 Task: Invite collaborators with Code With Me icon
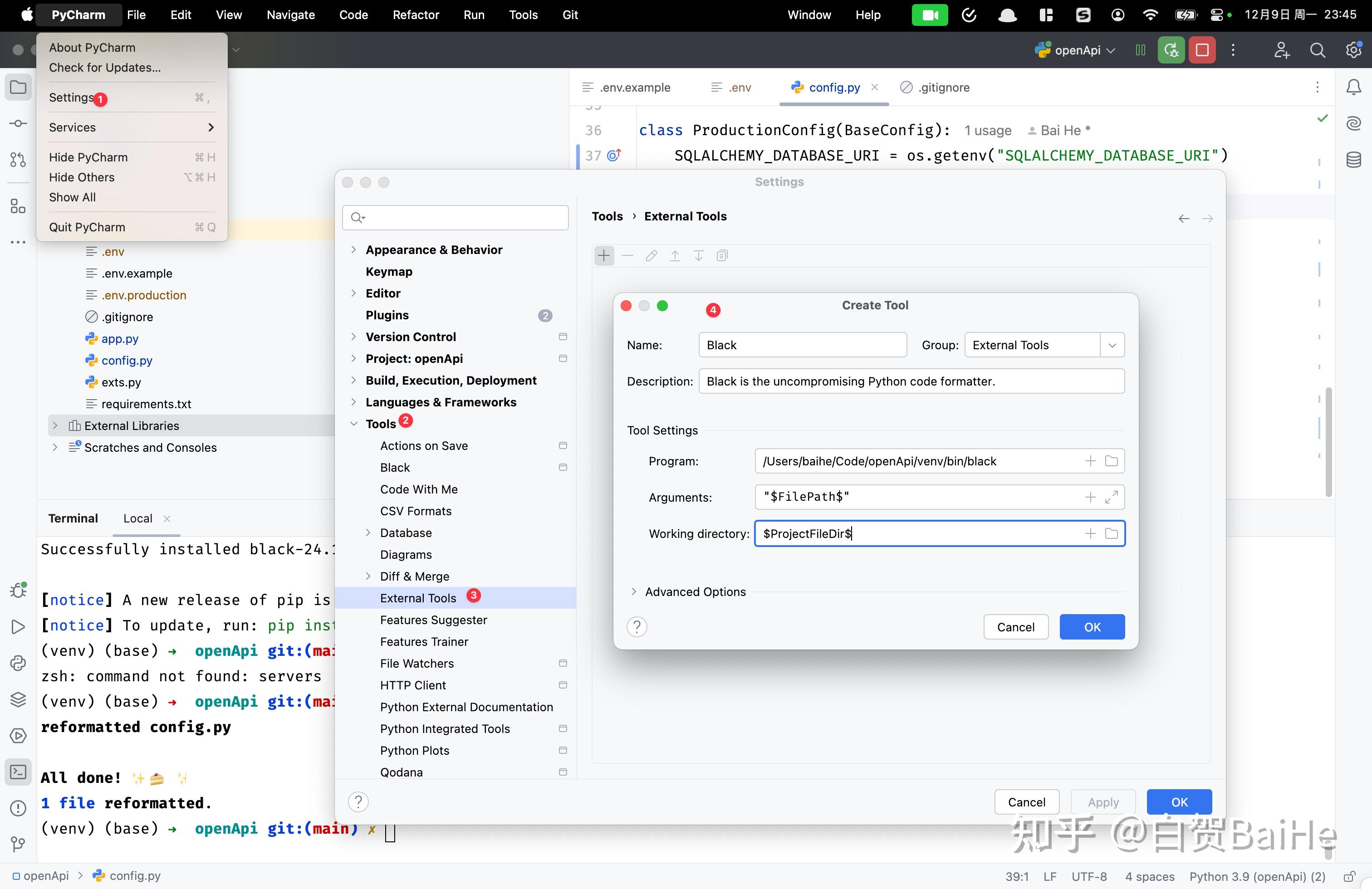pos(1282,50)
